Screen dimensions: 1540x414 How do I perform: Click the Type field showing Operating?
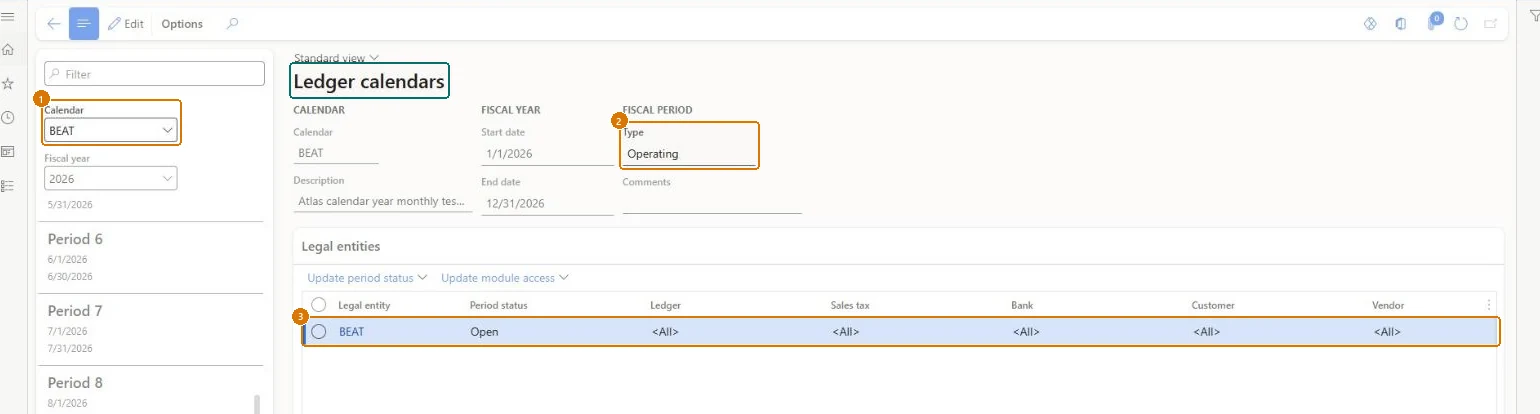point(689,153)
